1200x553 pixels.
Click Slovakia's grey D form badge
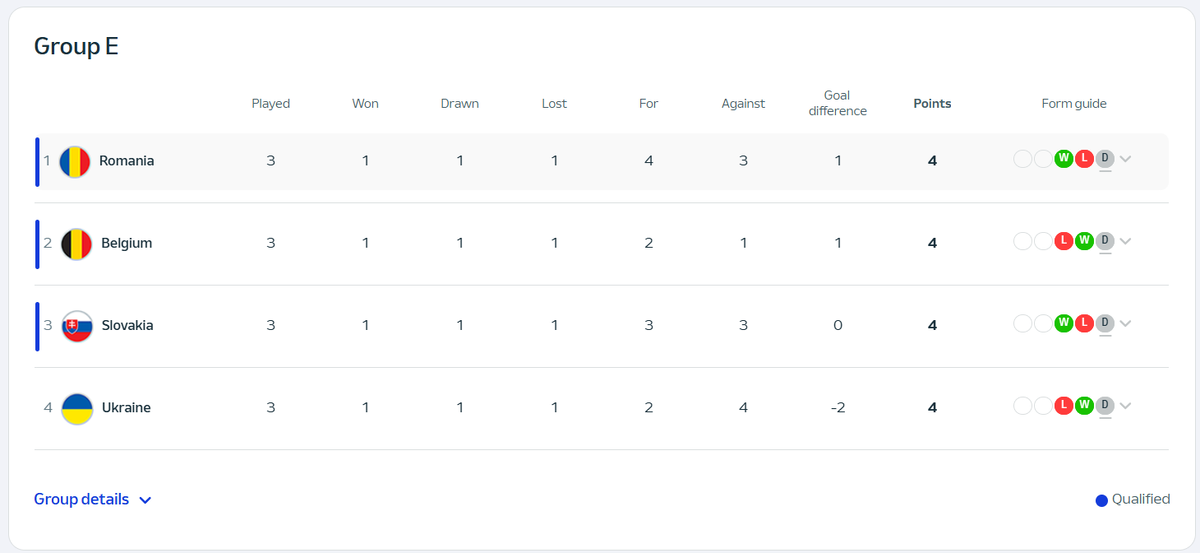pyautogui.click(x=1104, y=323)
